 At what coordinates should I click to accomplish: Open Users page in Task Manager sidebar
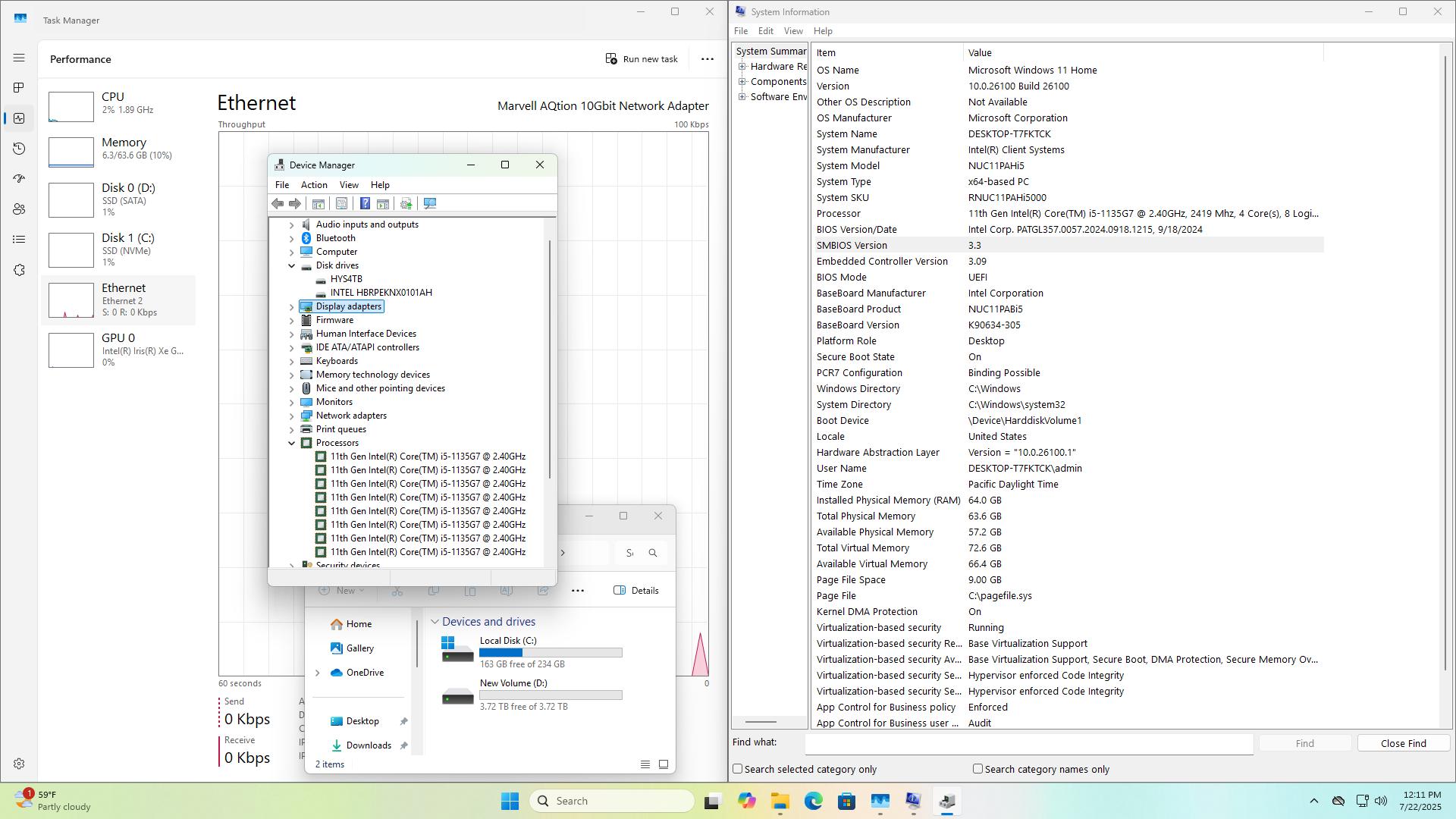(x=19, y=209)
